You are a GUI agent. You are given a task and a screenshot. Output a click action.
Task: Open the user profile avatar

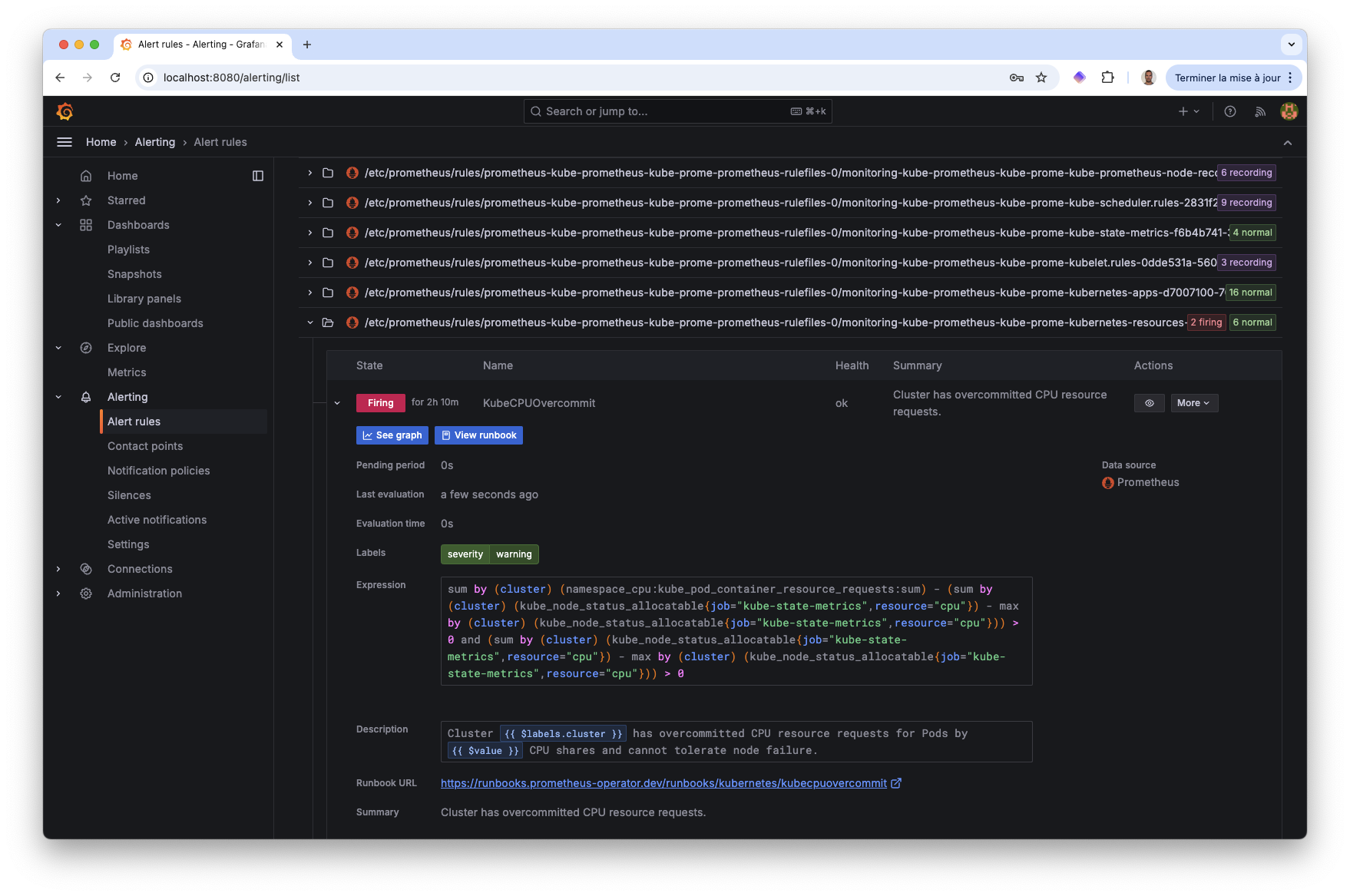pyautogui.click(x=1289, y=111)
